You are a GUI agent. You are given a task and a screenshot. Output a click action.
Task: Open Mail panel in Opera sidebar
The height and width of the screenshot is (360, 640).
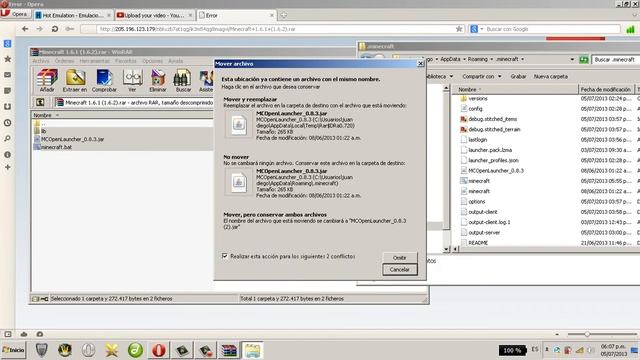tap(7, 75)
